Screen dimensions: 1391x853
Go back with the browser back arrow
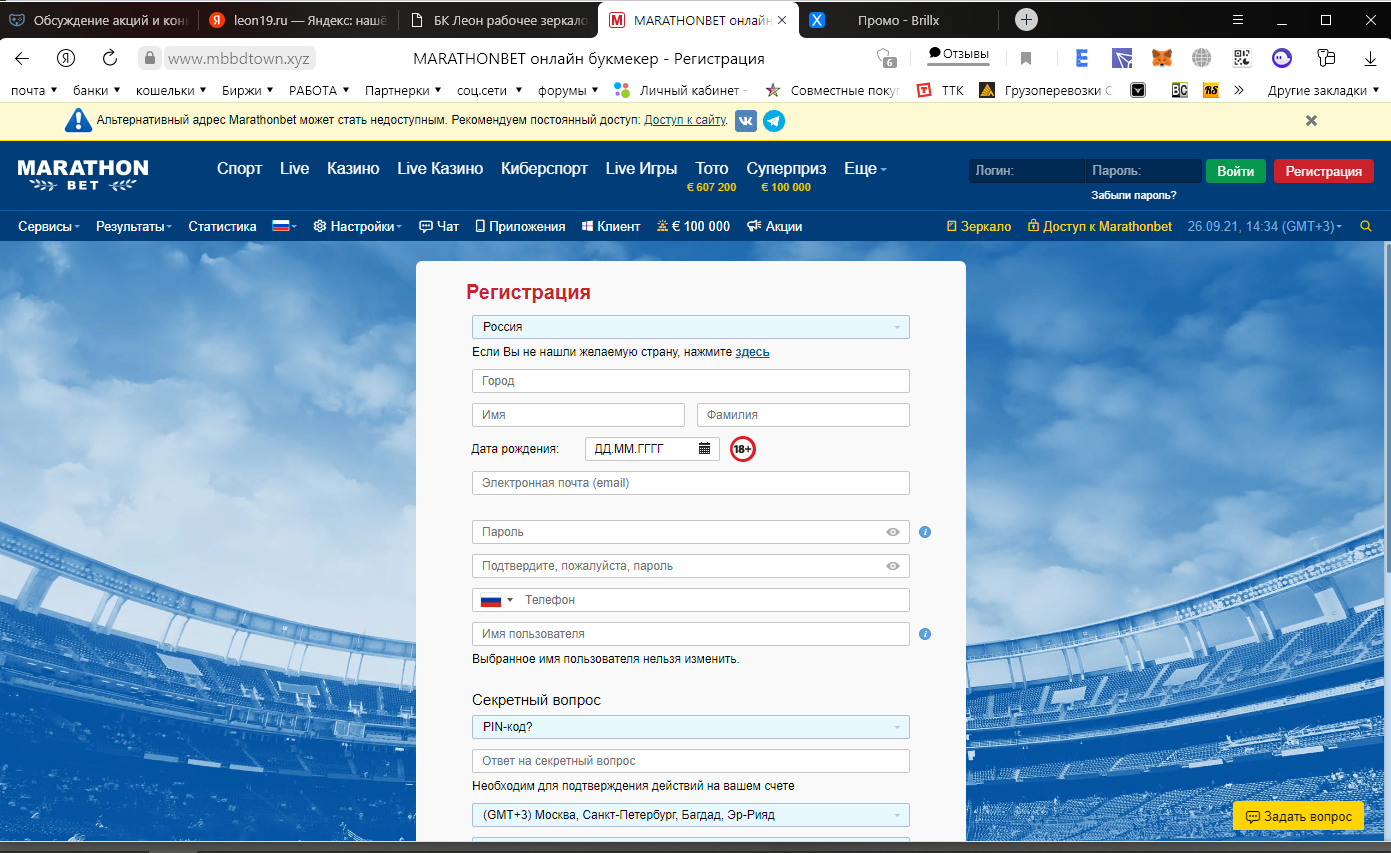tap(21, 58)
